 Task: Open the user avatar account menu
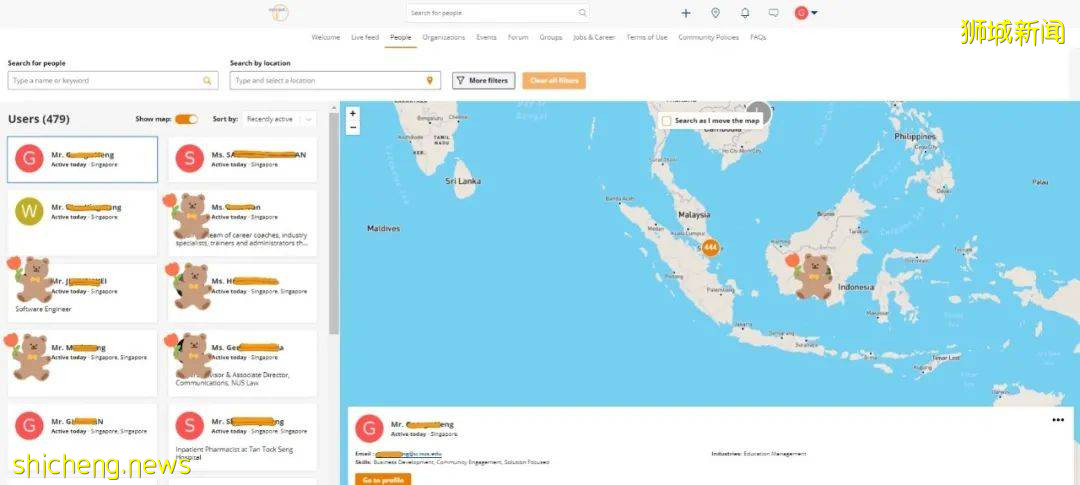click(x=805, y=13)
